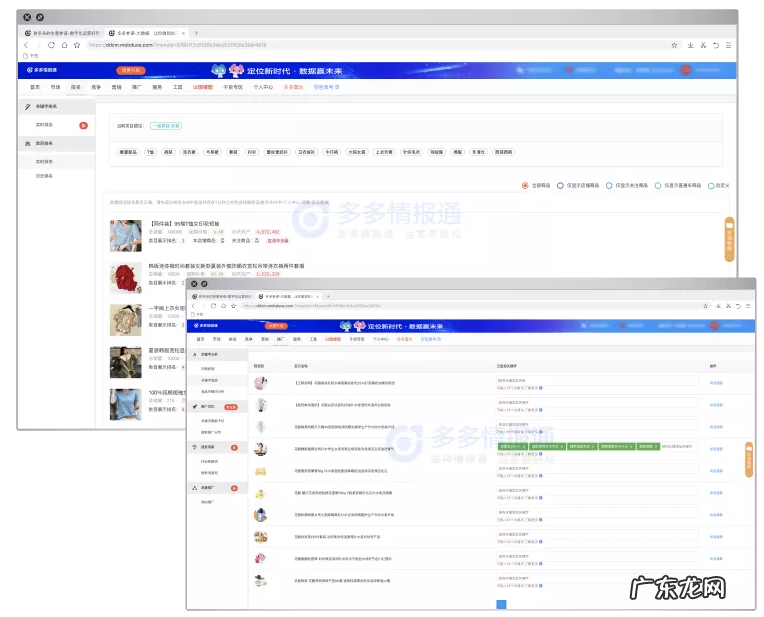Open the product thumbnail of the blue printed T-shirt
The image size is (764, 617).
click(x=125, y=236)
